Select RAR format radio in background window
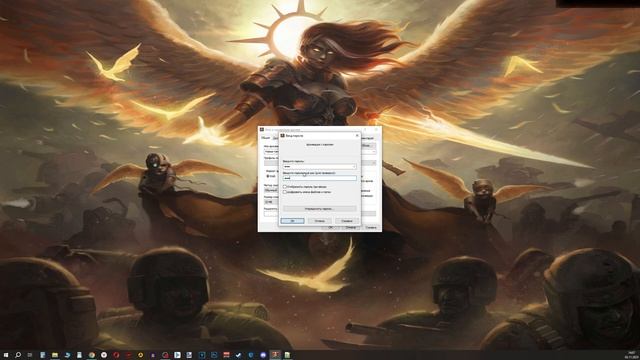 coord(268,176)
